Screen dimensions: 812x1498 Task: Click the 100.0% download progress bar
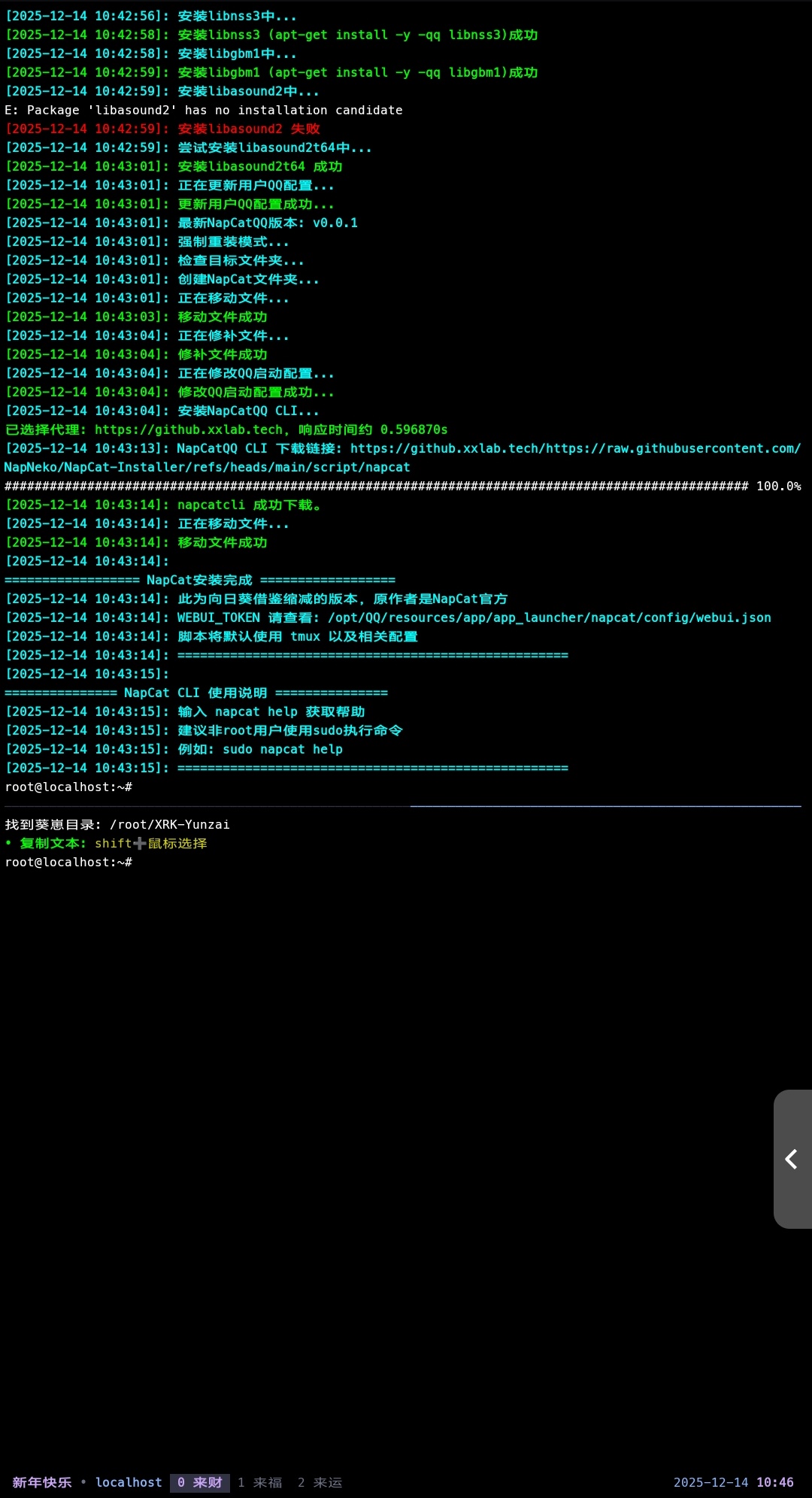click(x=376, y=486)
